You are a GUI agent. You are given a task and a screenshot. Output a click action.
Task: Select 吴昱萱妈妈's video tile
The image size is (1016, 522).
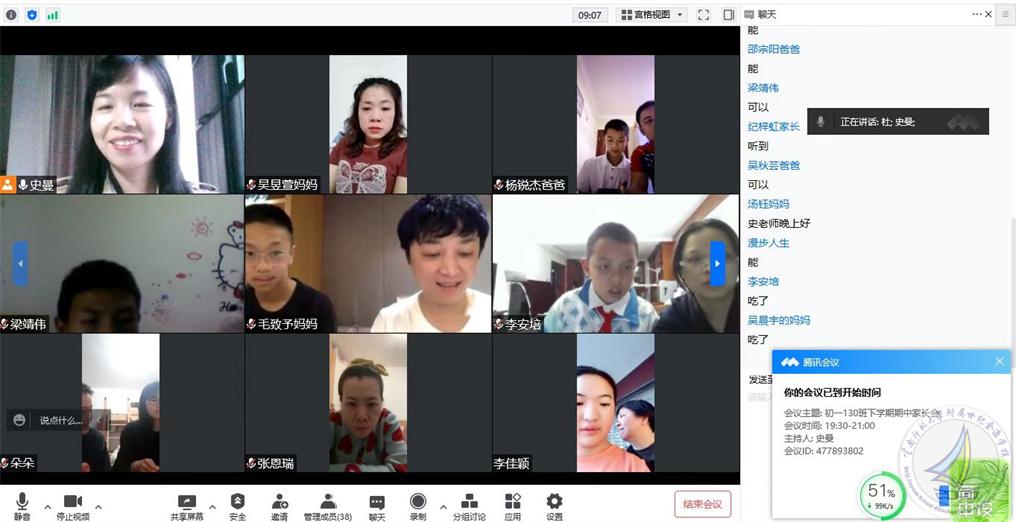click(368, 124)
